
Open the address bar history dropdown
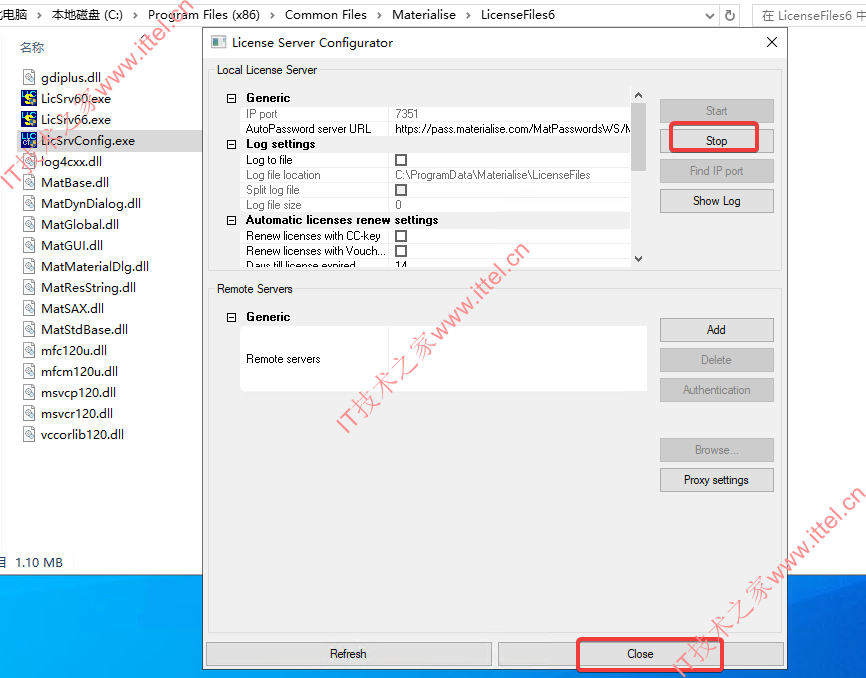click(710, 16)
